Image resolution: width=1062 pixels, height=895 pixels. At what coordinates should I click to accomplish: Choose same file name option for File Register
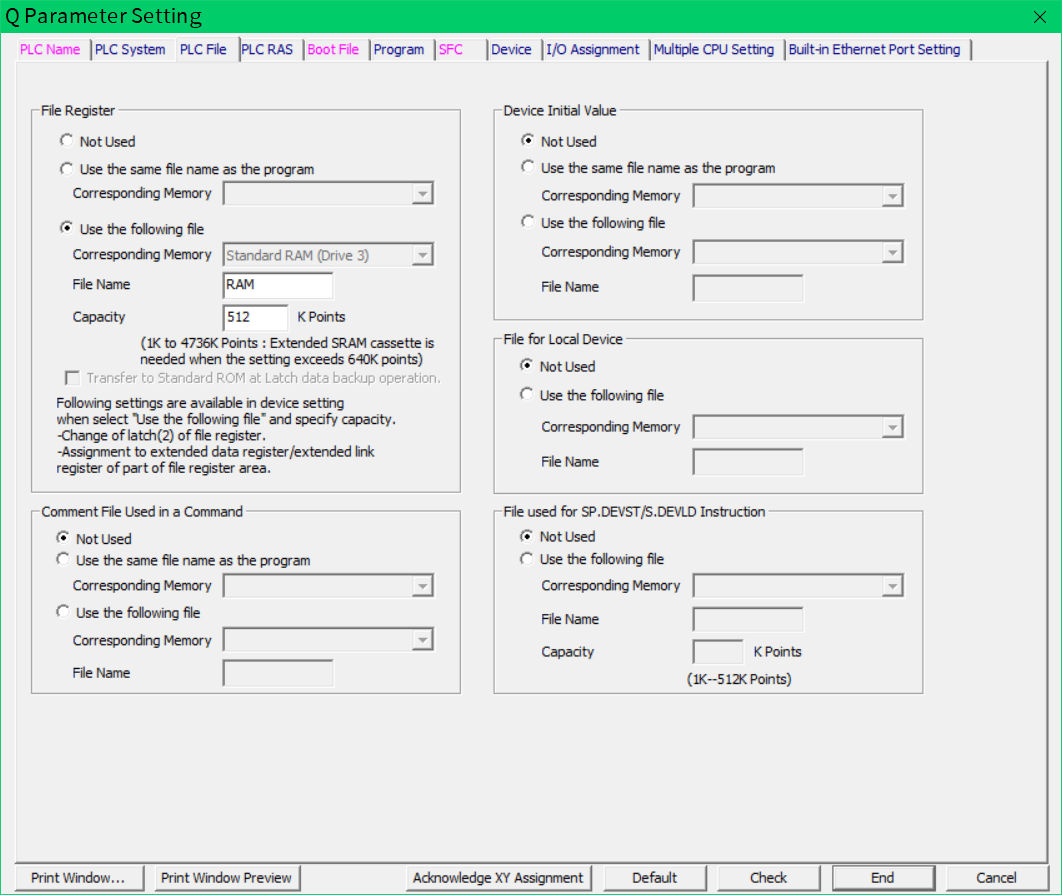pyautogui.click(x=67, y=169)
